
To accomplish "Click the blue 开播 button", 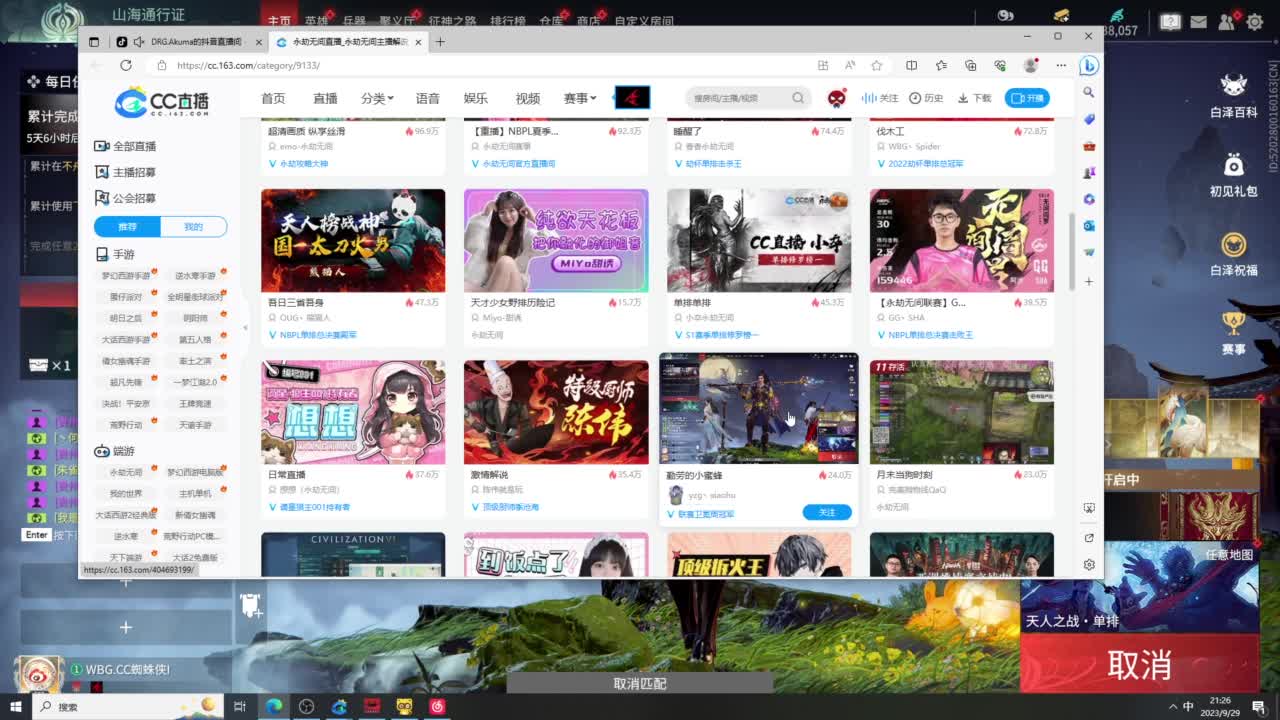I will (x=1028, y=98).
